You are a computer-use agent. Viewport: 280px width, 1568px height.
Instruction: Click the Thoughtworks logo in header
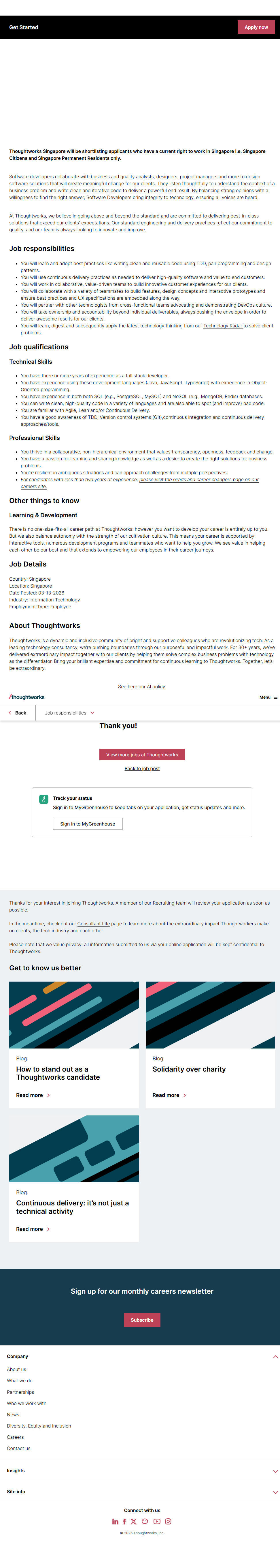[x=27, y=697]
